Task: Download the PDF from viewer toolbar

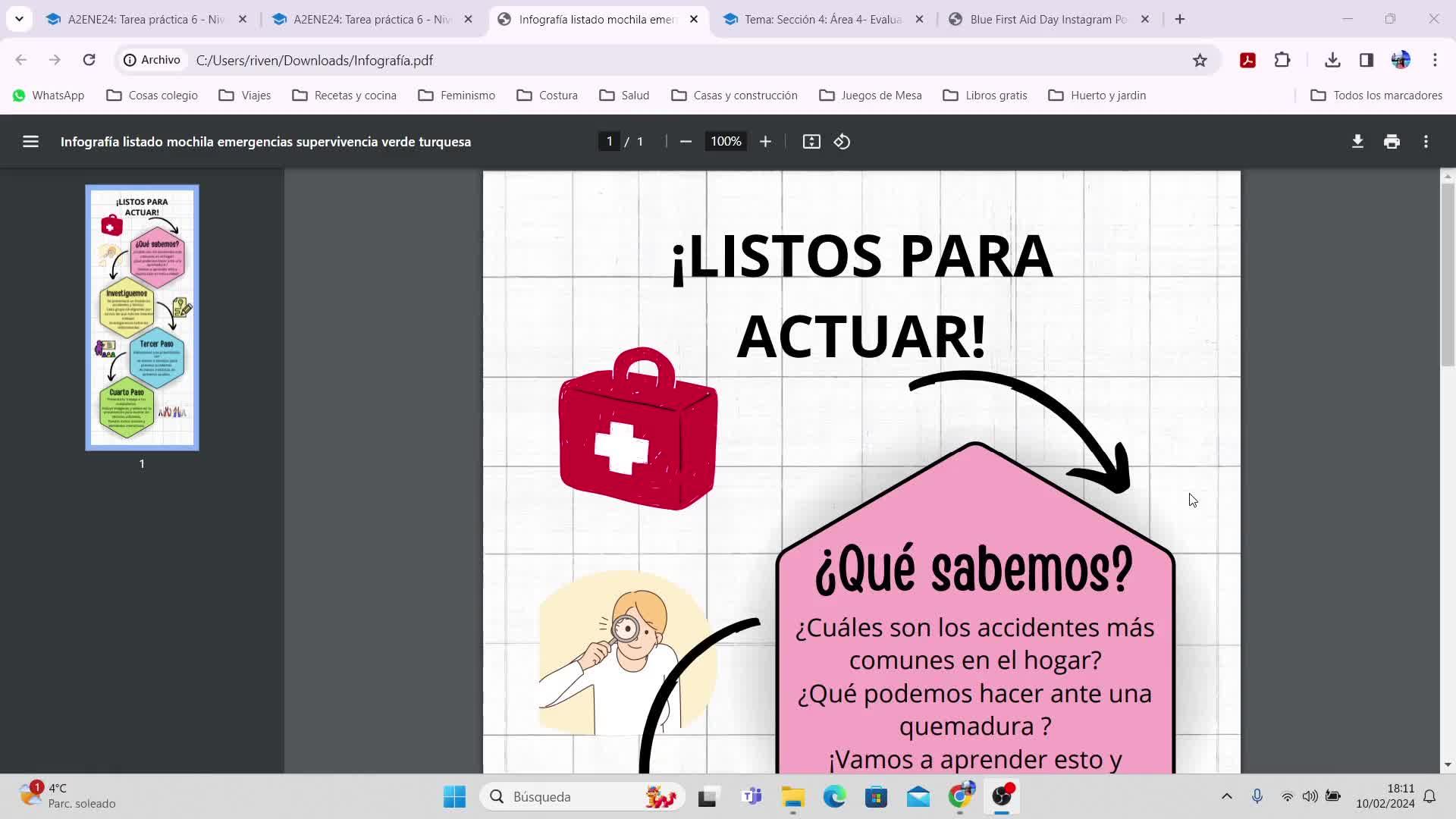Action: (1357, 142)
